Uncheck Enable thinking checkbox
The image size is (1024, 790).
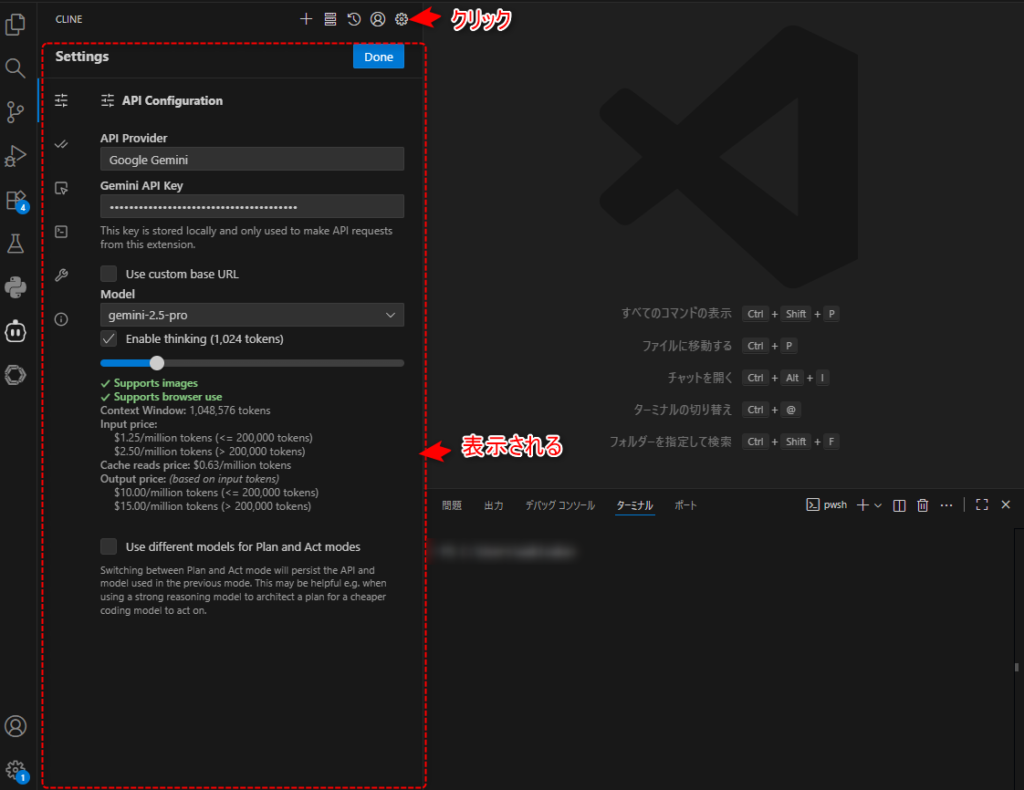click(x=109, y=339)
